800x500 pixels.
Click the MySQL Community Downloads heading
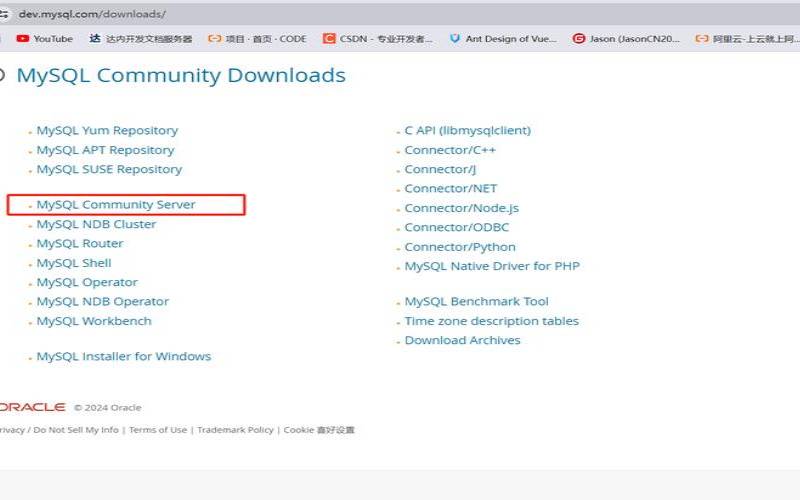tap(181, 76)
